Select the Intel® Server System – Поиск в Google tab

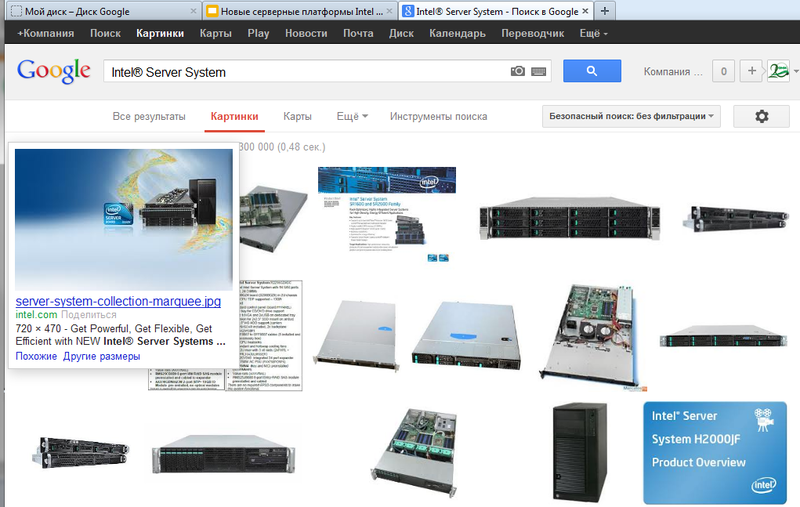[495, 11]
